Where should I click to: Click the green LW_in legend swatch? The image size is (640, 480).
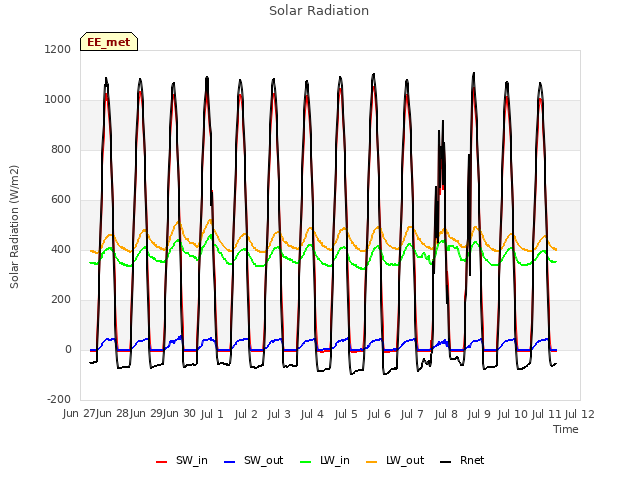click(x=306, y=462)
